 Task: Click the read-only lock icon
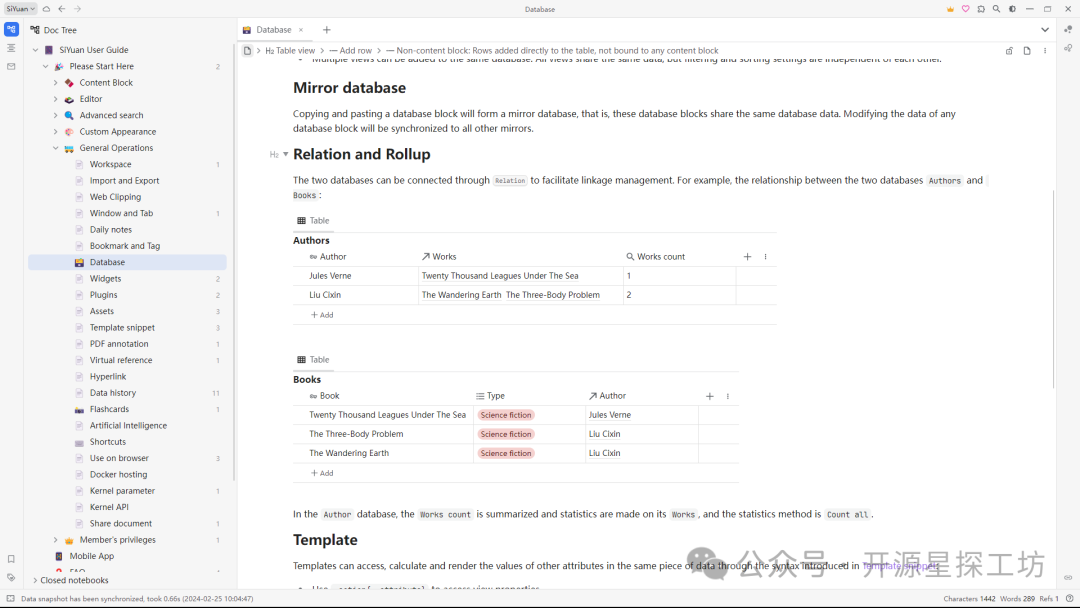[1009, 51]
